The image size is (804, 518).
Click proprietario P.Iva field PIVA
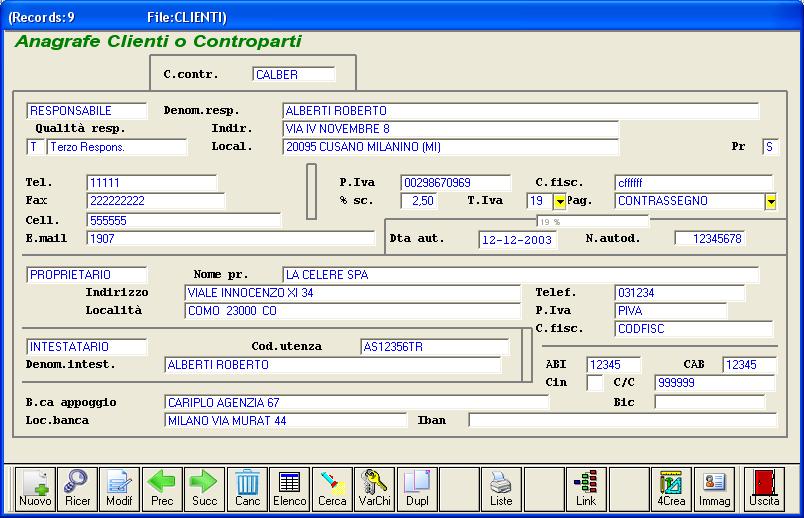click(670, 311)
